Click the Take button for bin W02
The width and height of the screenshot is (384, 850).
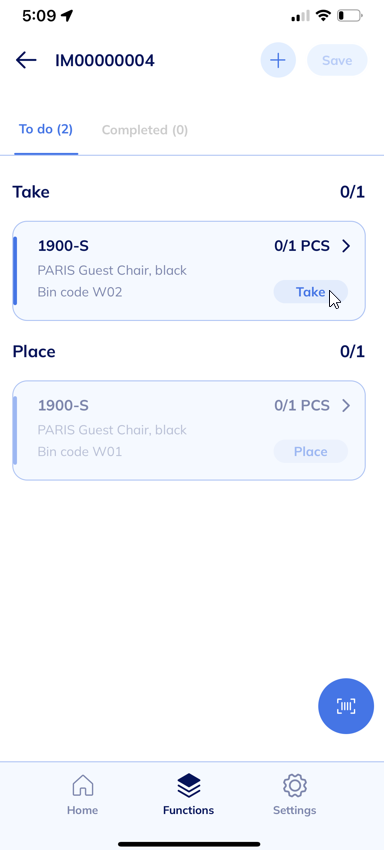pyautogui.click(x=310, y=292)
